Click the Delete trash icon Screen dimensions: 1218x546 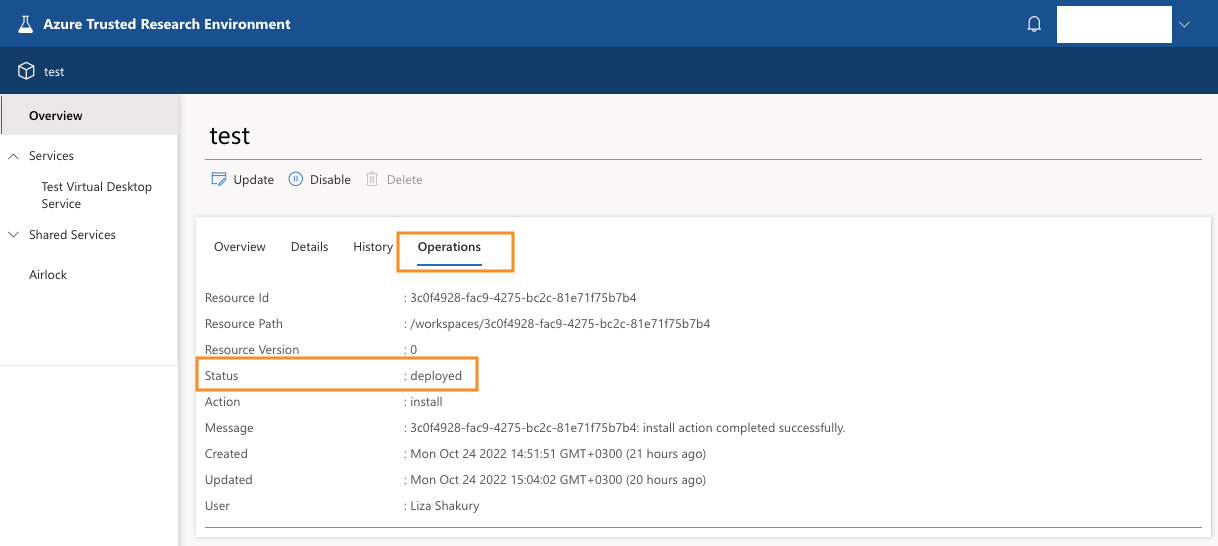click(372, 179)
